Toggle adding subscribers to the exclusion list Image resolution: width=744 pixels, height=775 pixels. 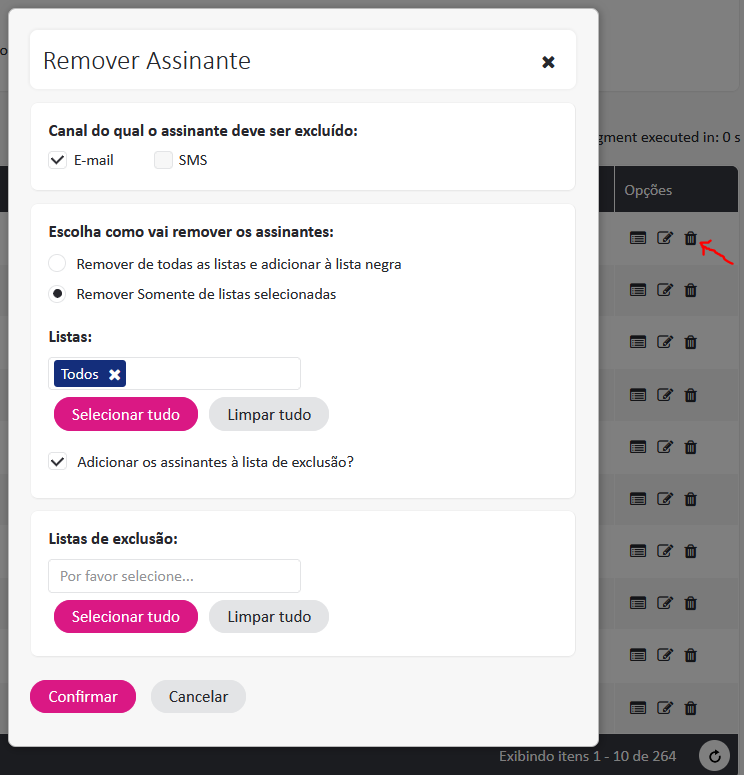coord(58,462)
